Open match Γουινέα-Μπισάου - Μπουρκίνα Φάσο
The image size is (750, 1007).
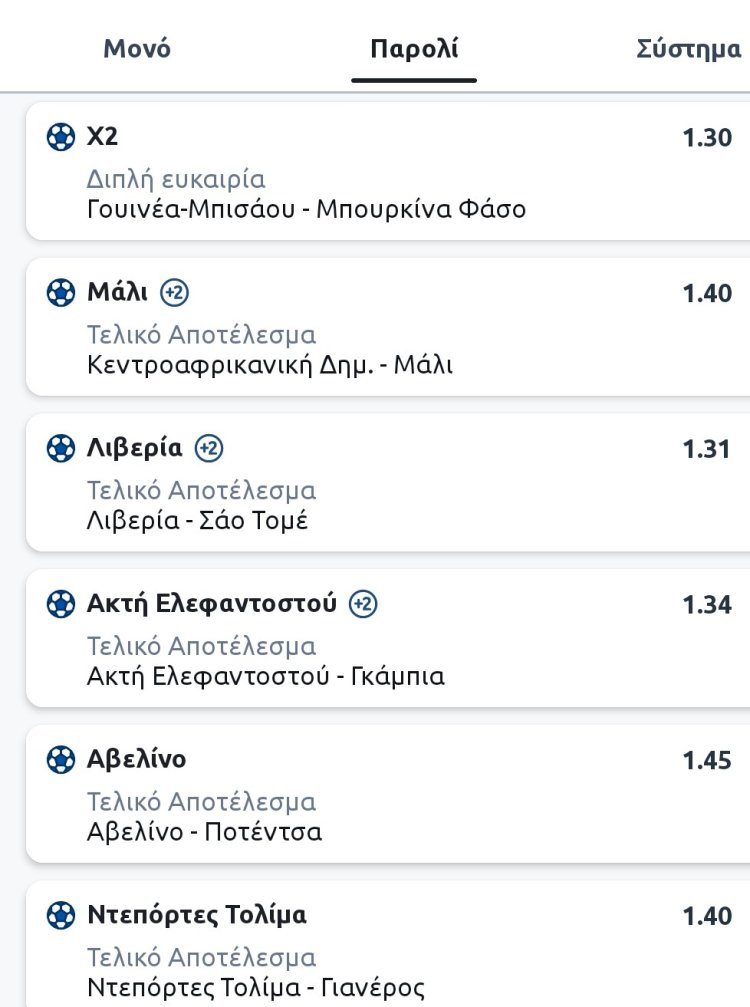[x=306, y=210]
